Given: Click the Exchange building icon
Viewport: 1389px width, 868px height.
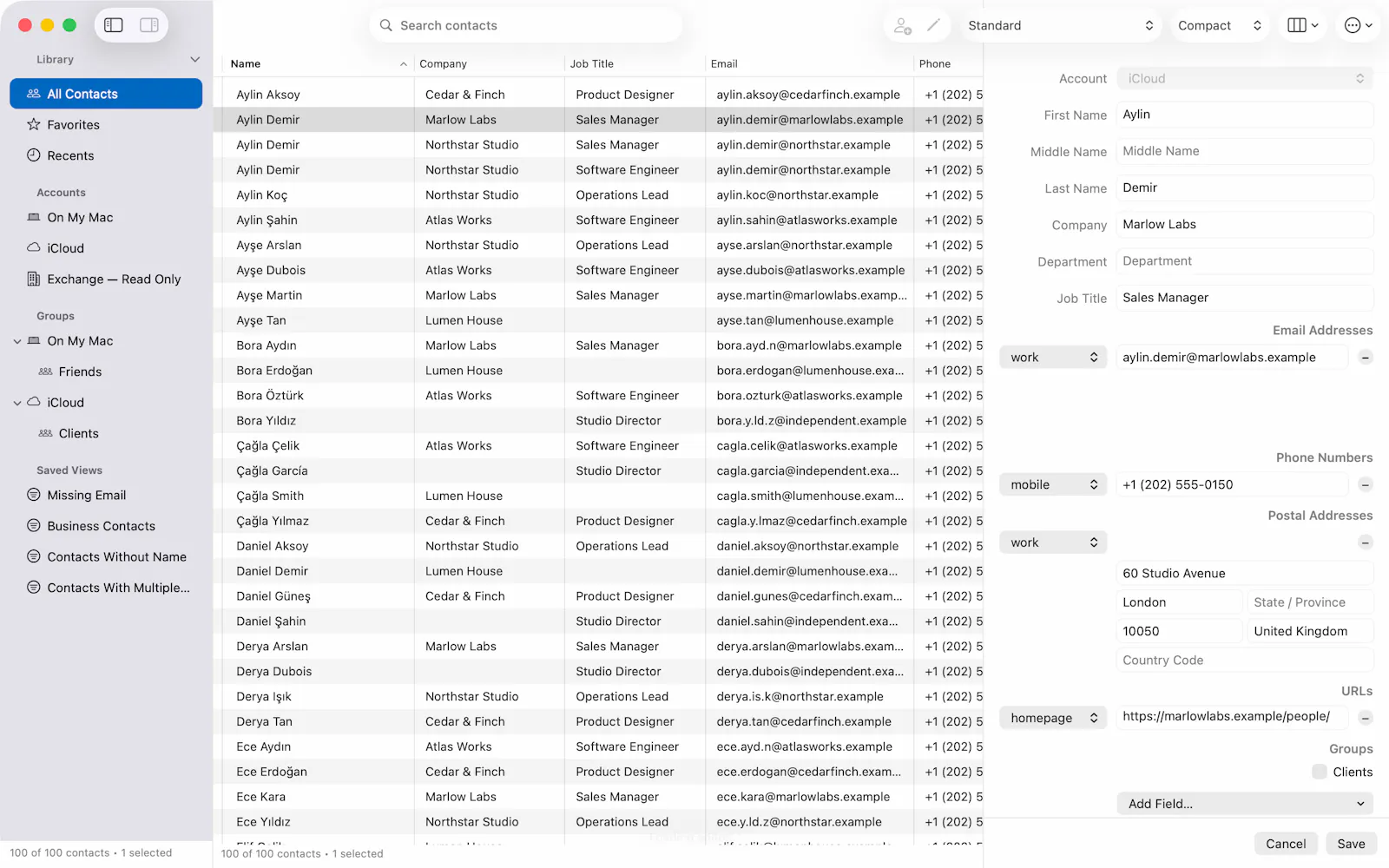Looking at the screenshot, I should tap(34, 279).
